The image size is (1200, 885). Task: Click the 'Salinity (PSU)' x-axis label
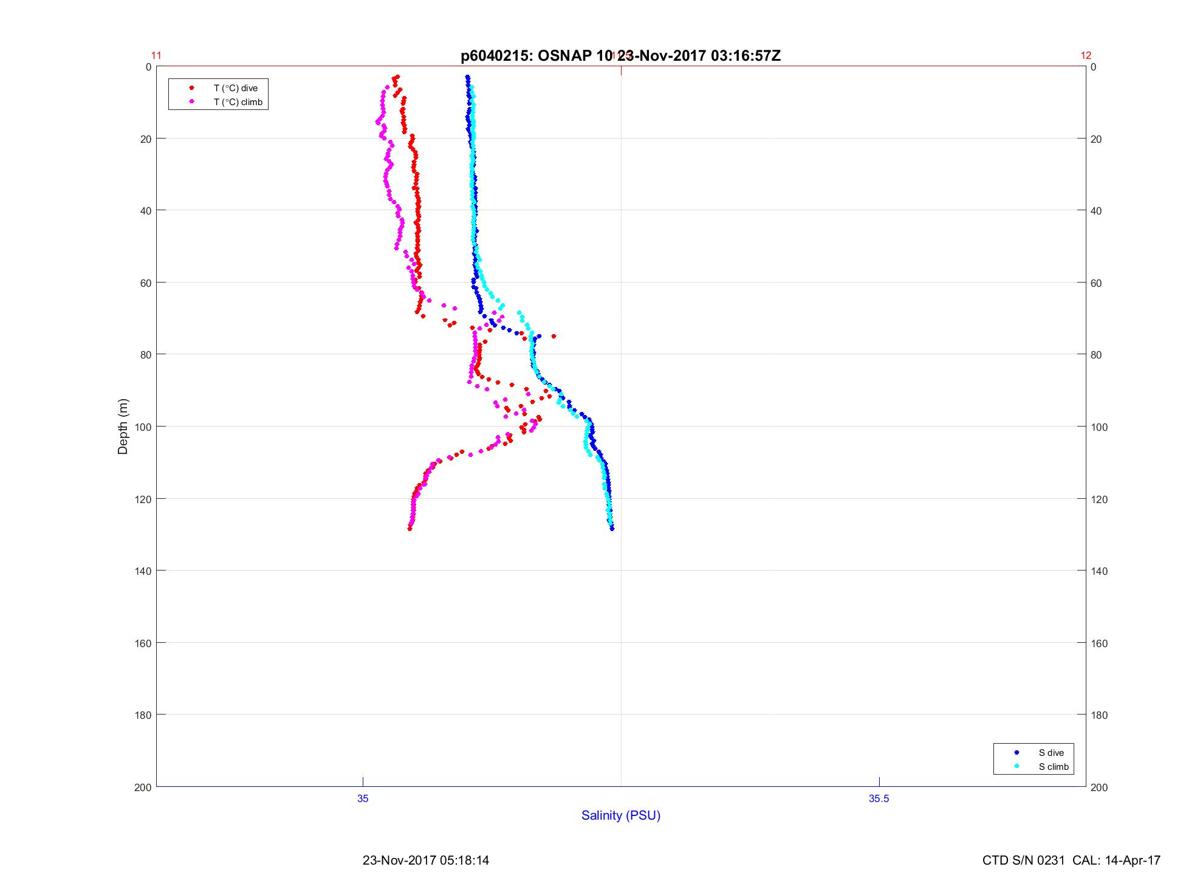pos(621,815)
